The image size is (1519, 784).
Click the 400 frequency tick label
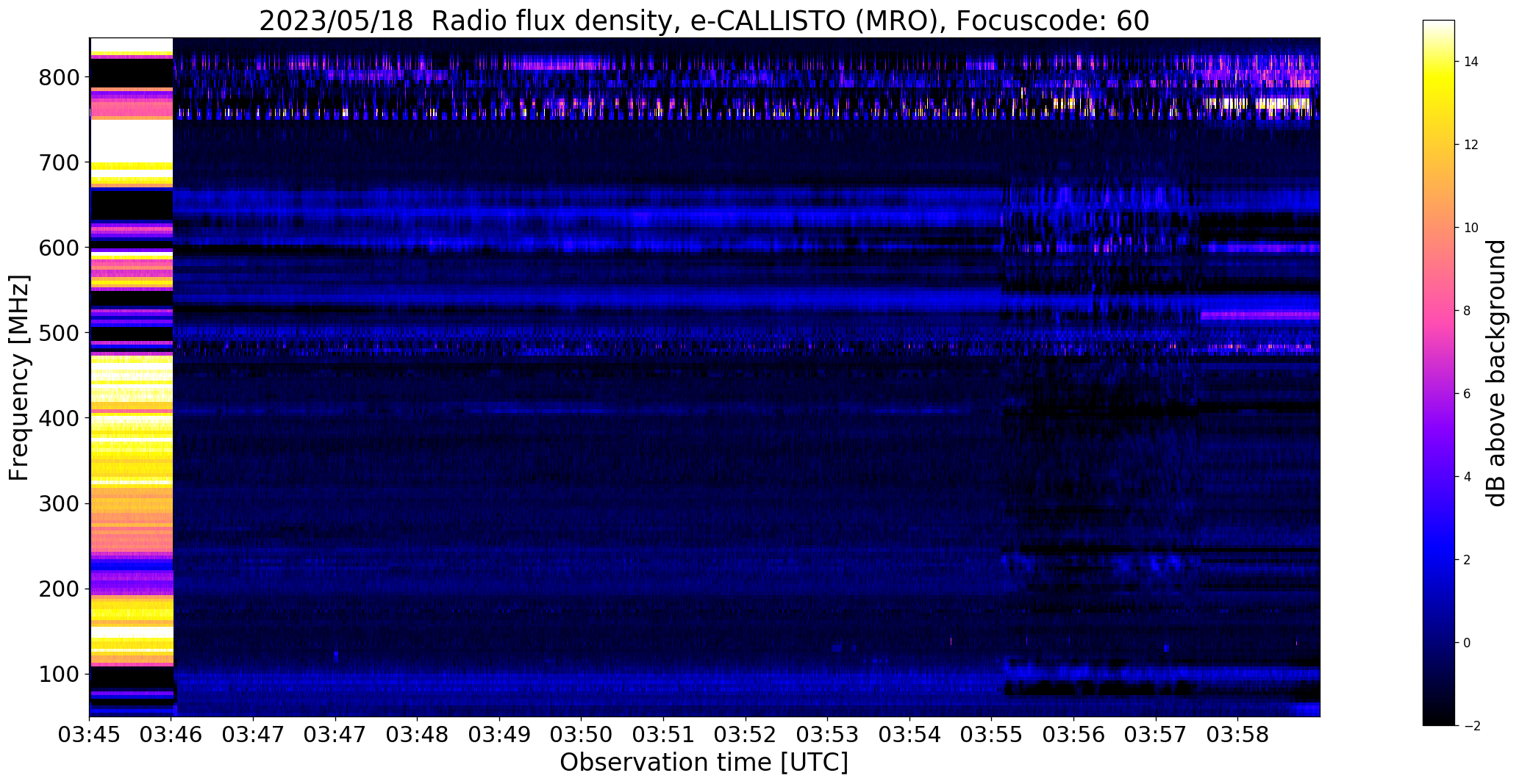pyautogui.click(x=58, y=418)
